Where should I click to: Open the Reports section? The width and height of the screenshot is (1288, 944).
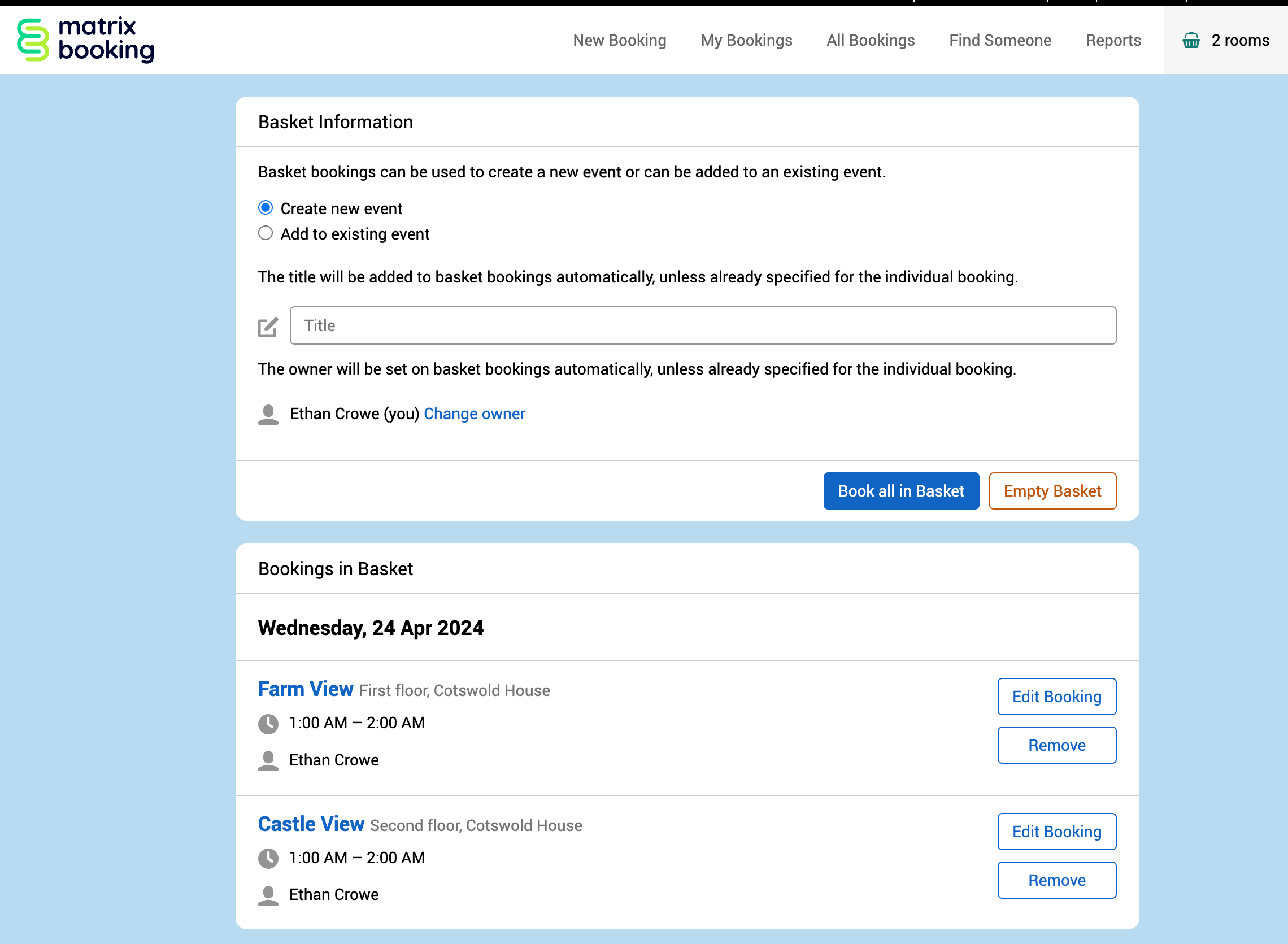1112,40
